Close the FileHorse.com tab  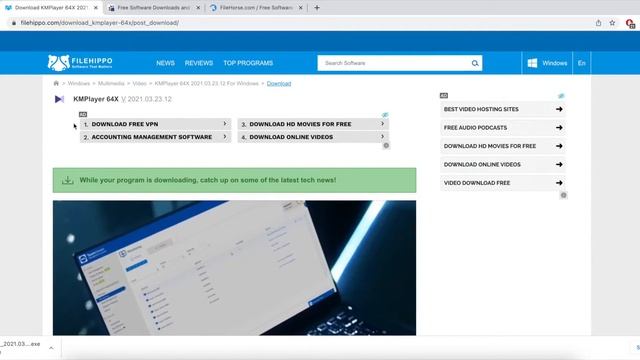[x=300, y=7]
